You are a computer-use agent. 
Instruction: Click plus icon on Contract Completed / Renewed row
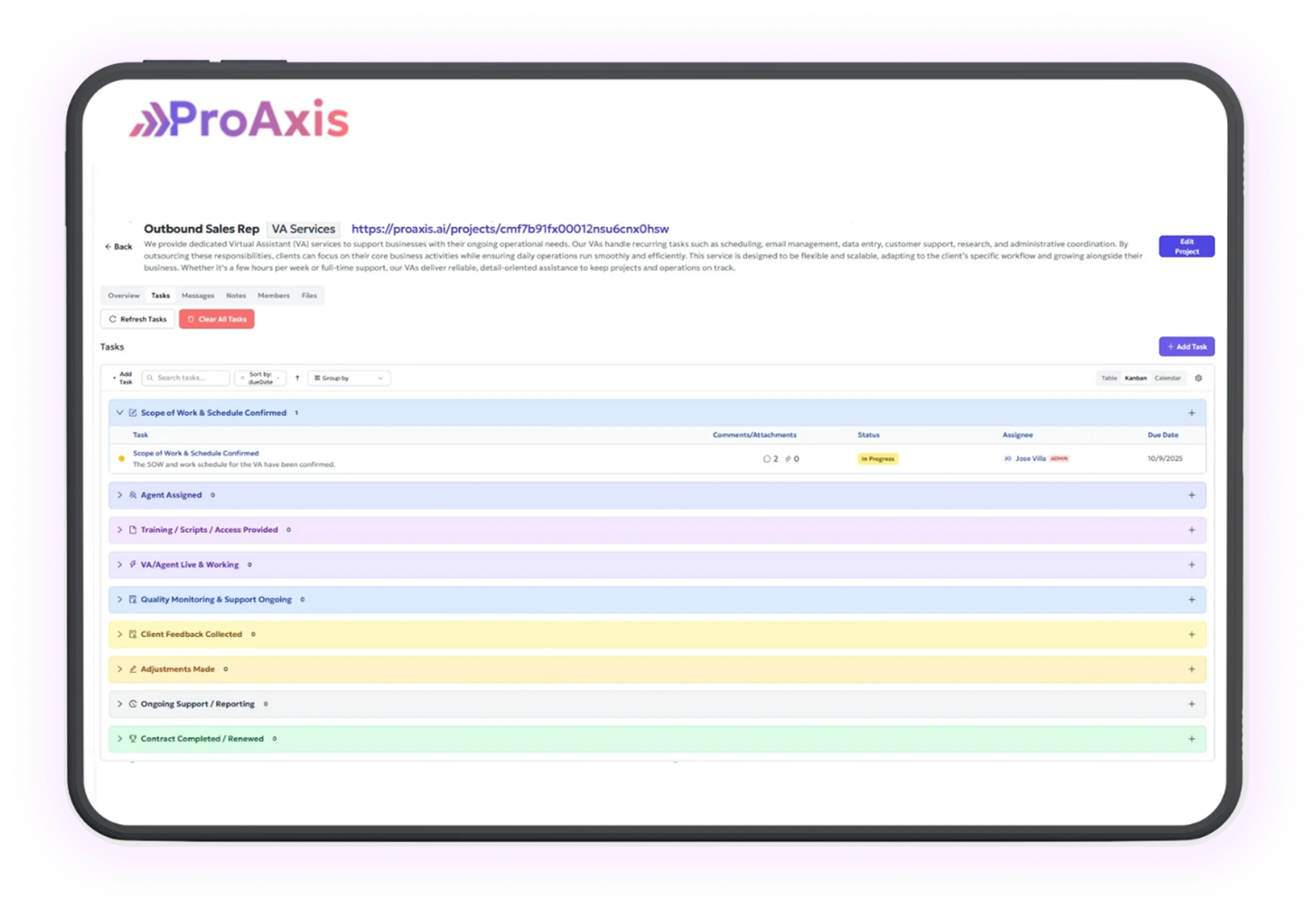pyautogui.click(x=1191, y=739)
